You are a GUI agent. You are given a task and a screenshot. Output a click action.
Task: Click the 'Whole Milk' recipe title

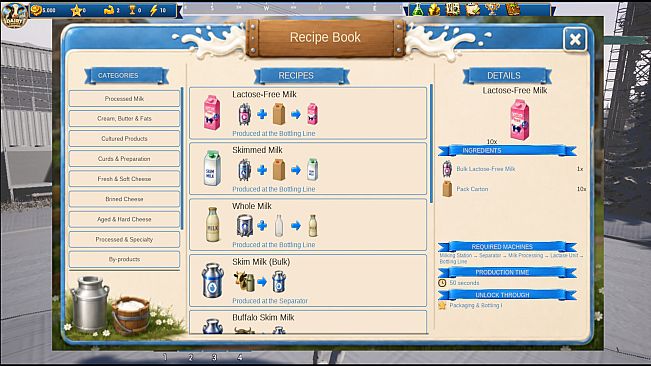[x=252, y=206]
